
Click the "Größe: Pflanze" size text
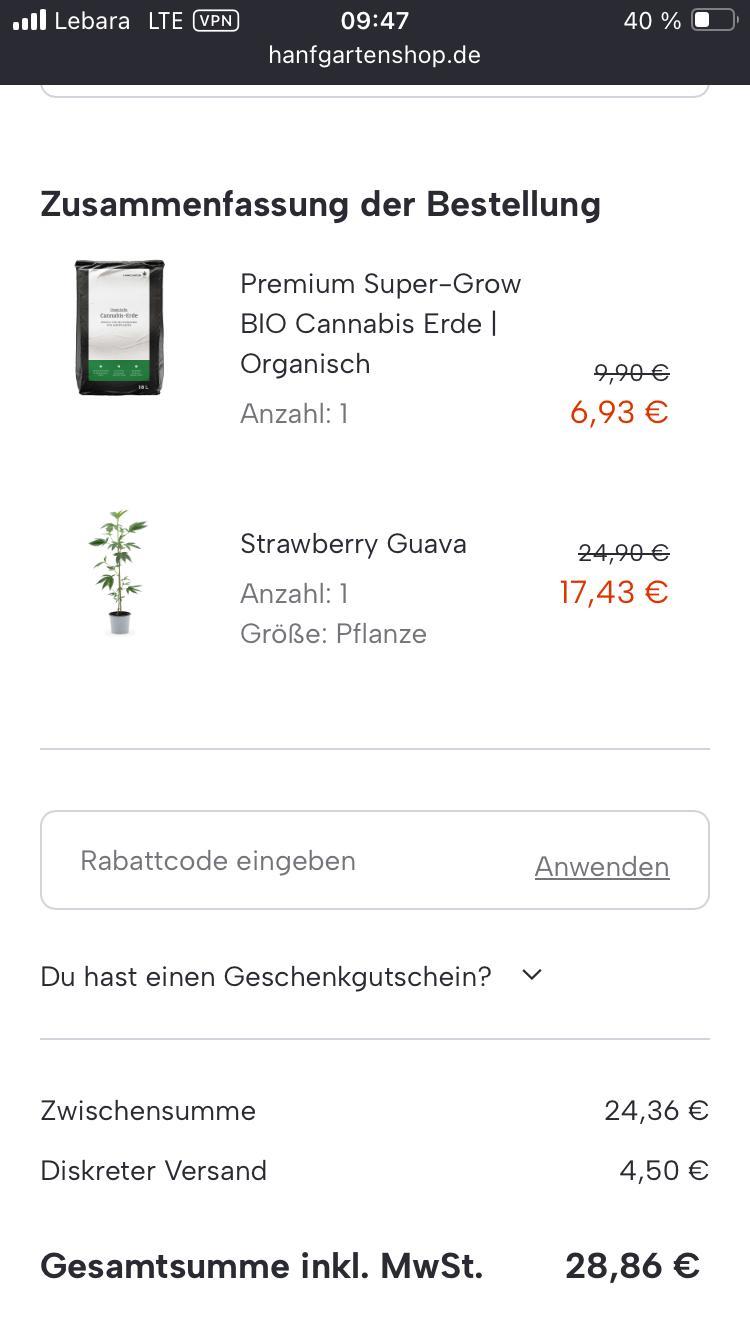(333, 634)
